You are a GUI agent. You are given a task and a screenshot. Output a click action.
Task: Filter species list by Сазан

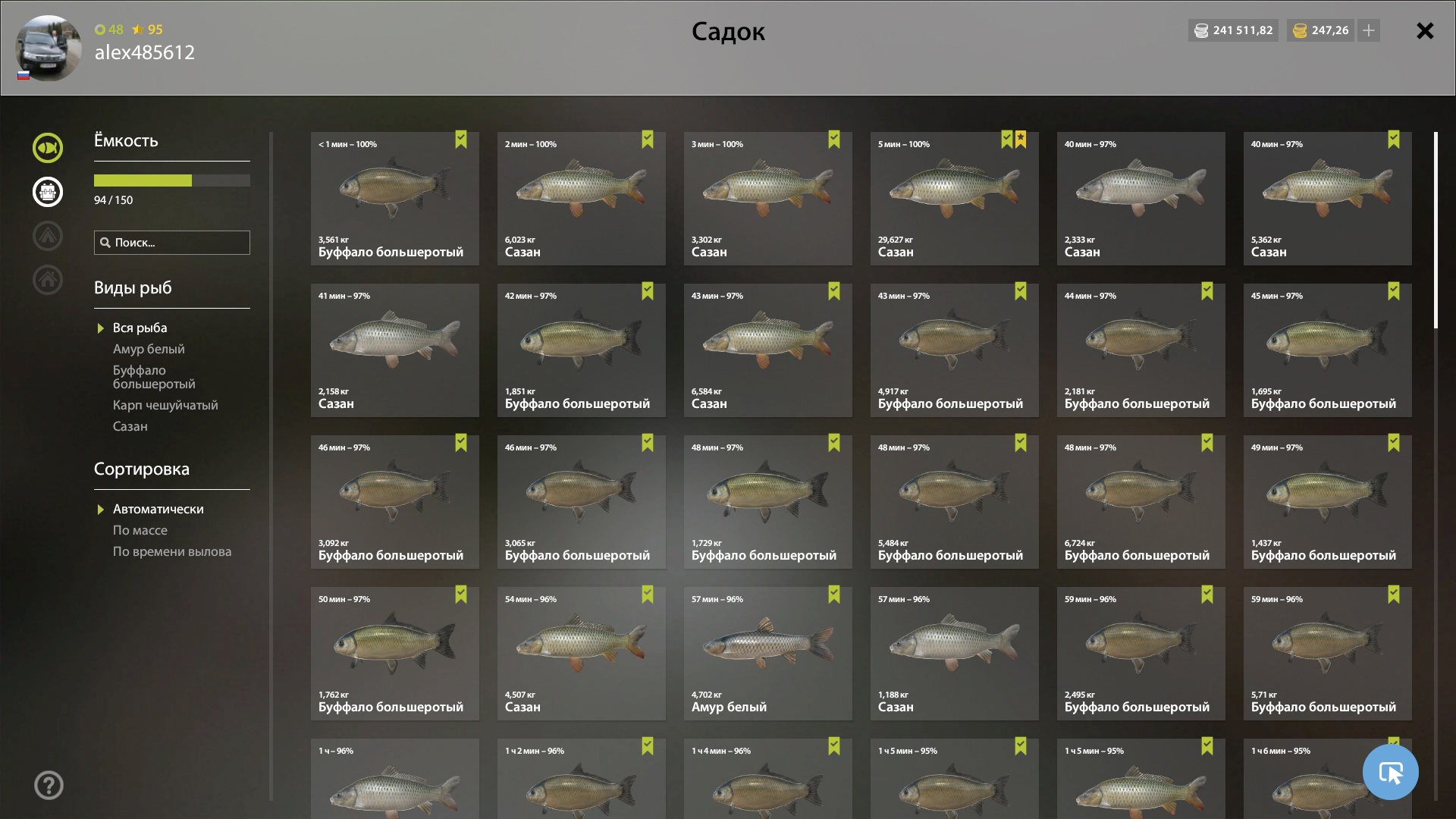pyautogui.click(x=130, y=426)
